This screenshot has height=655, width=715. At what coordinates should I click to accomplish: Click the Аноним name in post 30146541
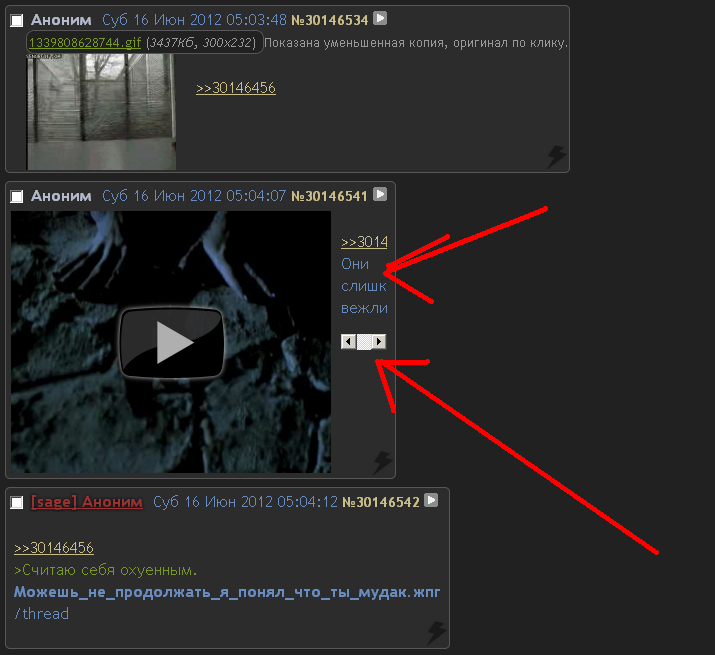point(61,197)
